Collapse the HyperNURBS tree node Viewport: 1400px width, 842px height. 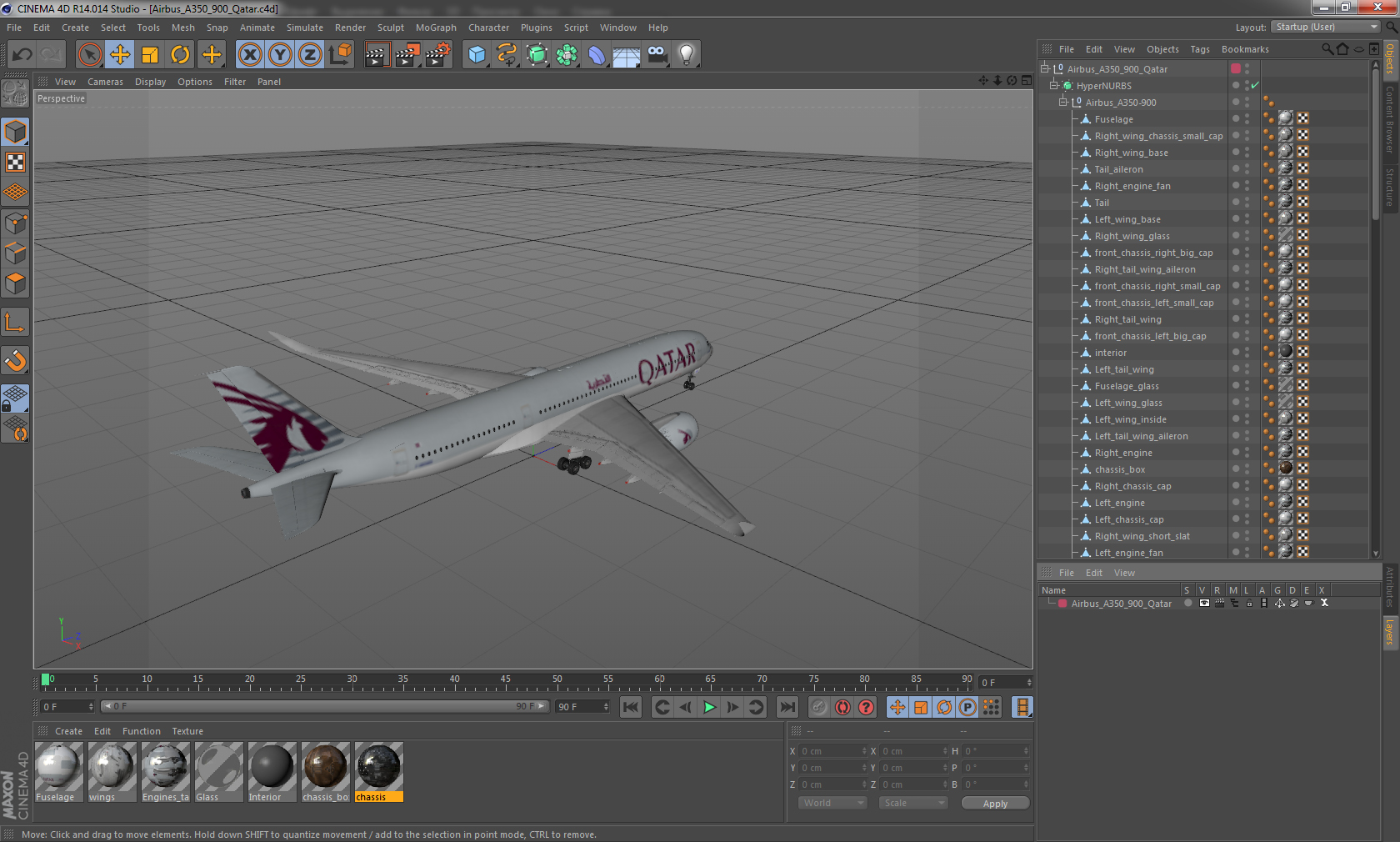(1053, 85)
